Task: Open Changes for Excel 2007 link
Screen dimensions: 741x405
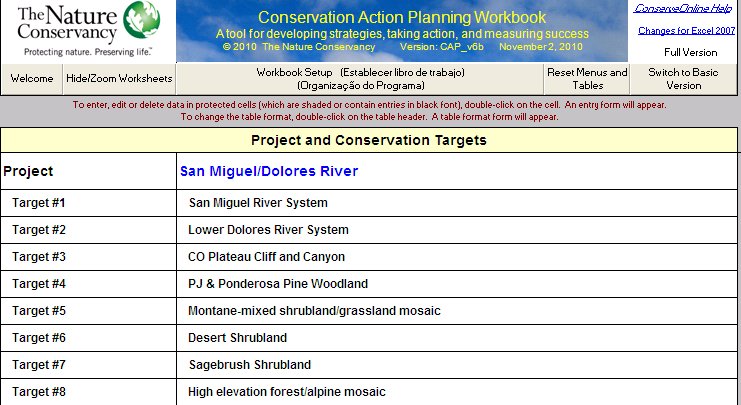Action: point(686,31)
